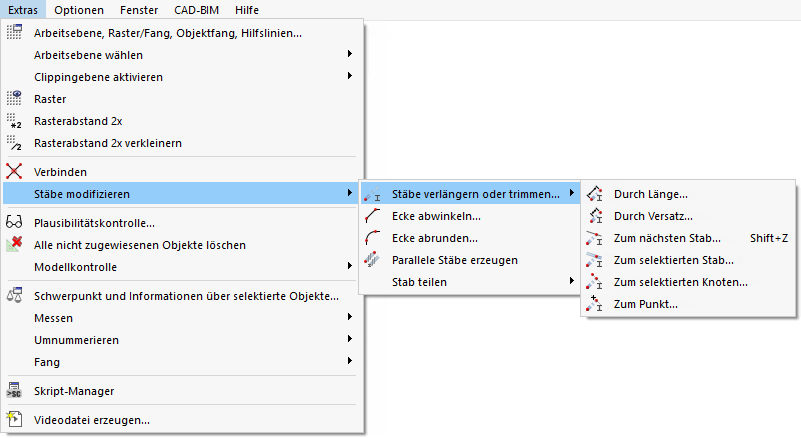
Task: Click the Zum selektierten Stab icon
Action: coord(595,260)
